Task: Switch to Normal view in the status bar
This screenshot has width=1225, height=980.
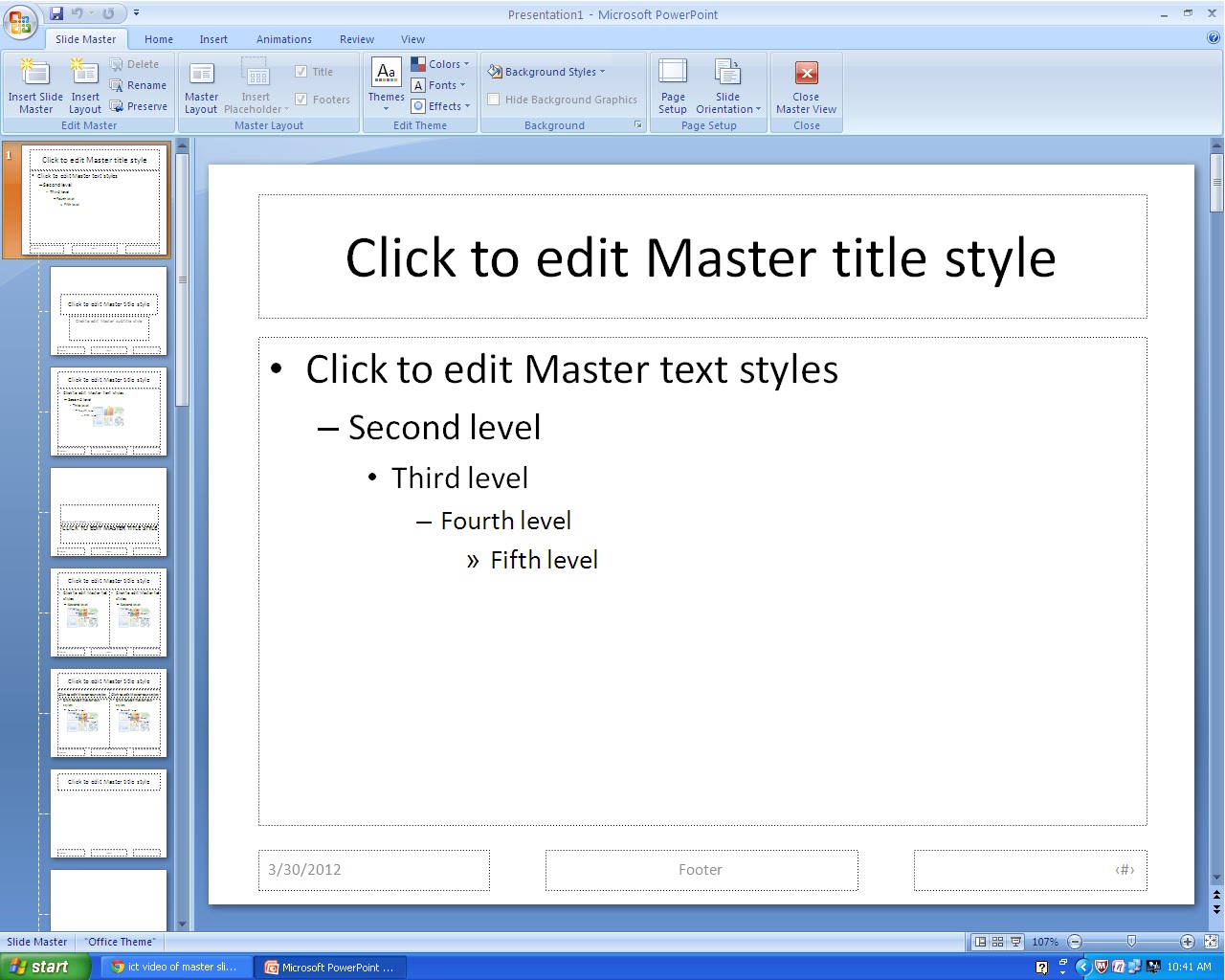Action: pos(982,941)
